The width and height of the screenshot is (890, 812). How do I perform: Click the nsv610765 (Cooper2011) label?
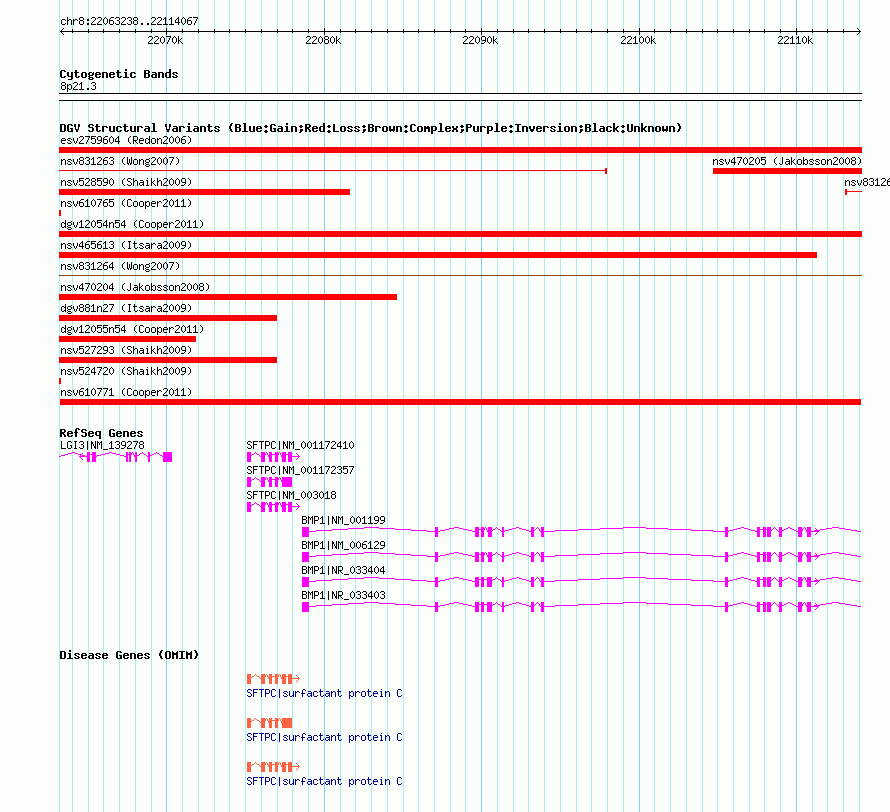[x=126, y=203]
